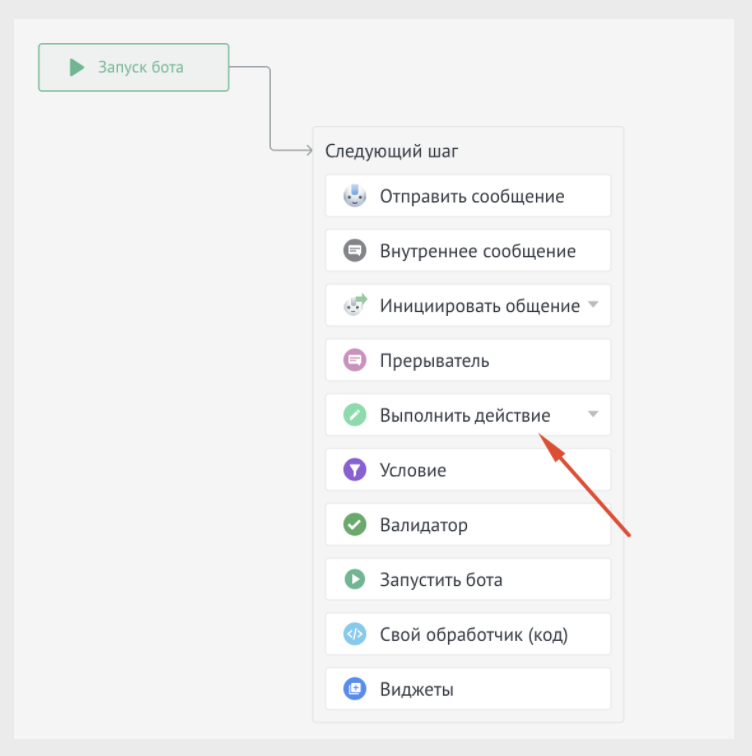Click the blue code icon for Свой обработчик
This screenshot has height=756, width=752.
coord(355,634)
